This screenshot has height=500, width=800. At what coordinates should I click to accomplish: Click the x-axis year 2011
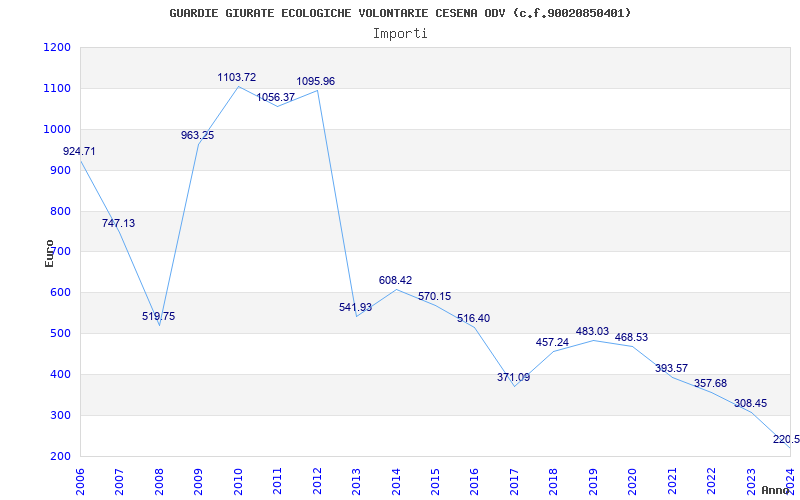[277, 482]
